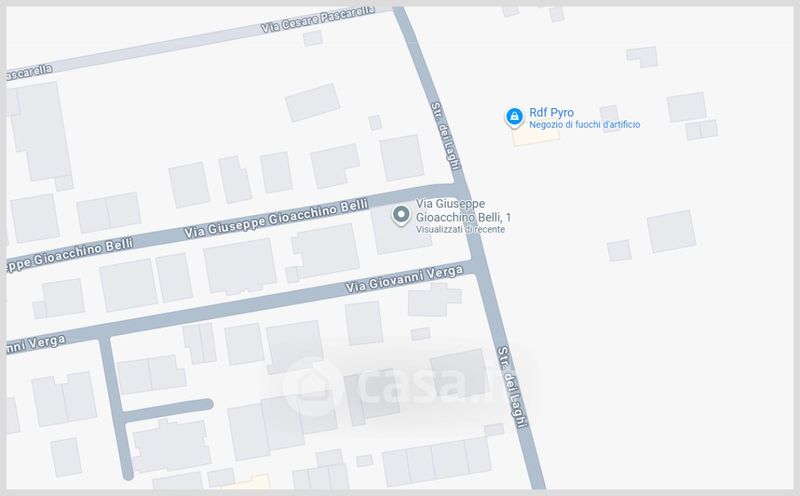Click the Via Giovanni Verga street label
The height and width of the screenshot is (496, 800).
tap(405, 279)
